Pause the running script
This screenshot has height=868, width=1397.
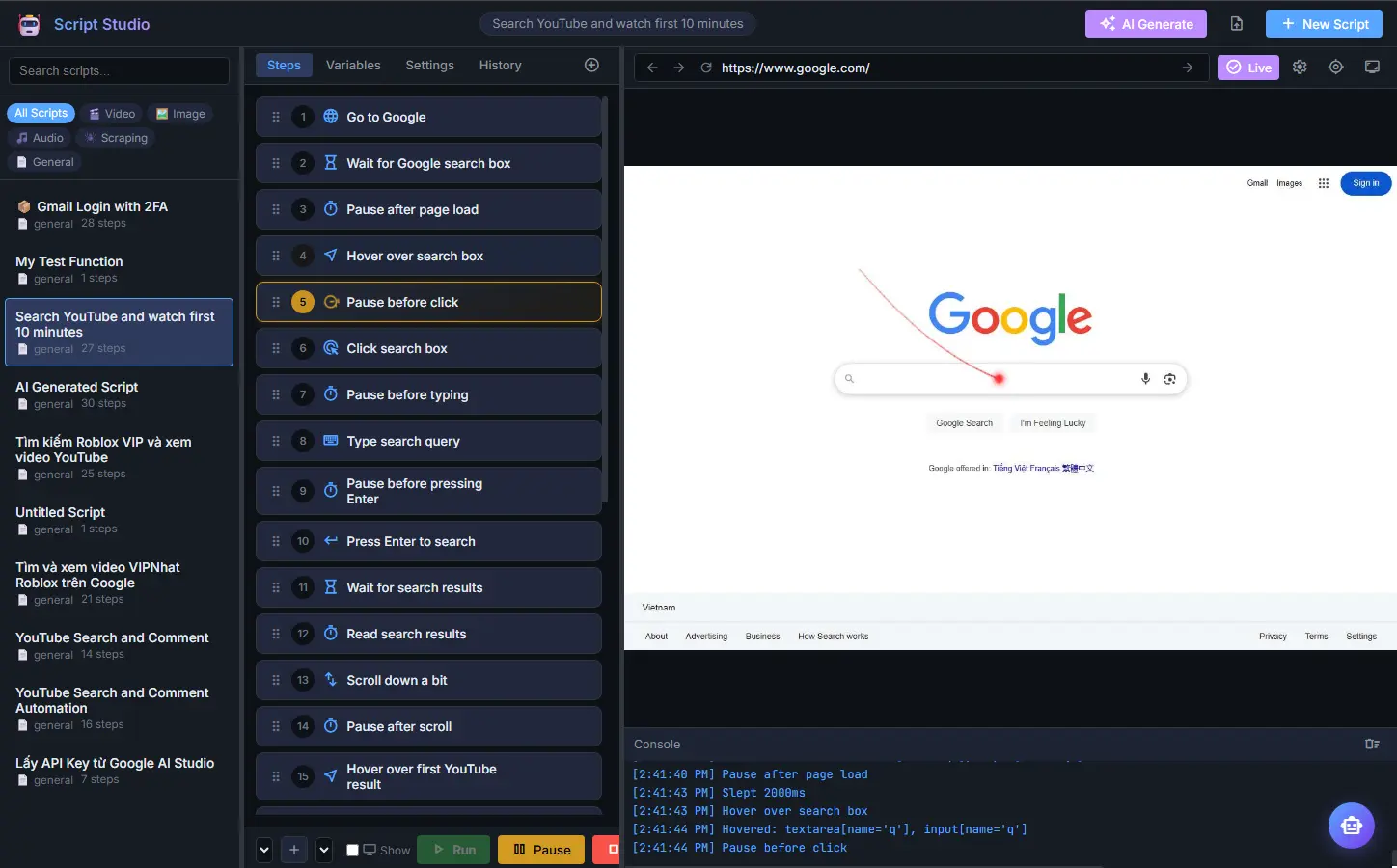click(x=541, y=850)
